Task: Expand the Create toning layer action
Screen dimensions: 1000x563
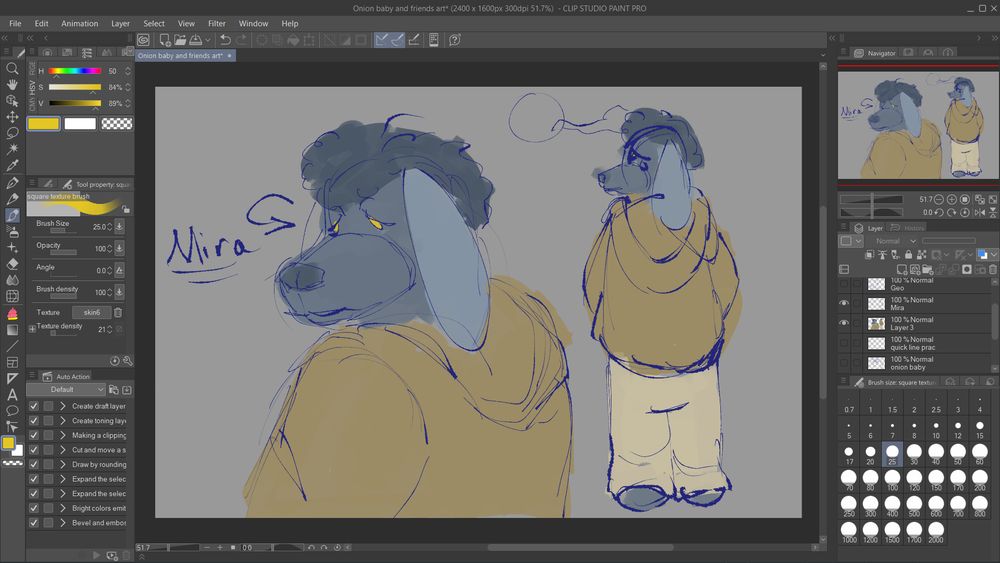Action: coord(62,421)
